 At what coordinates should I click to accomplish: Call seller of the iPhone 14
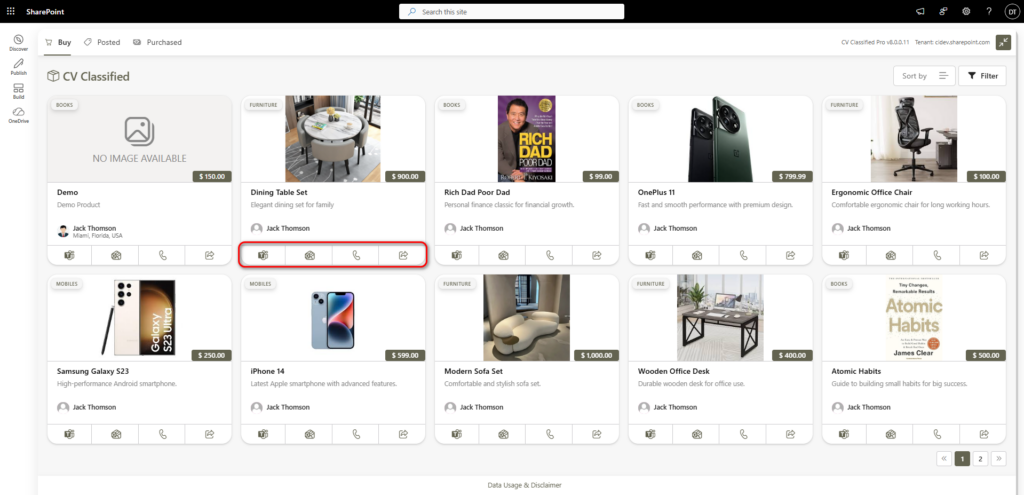point(356,434)
